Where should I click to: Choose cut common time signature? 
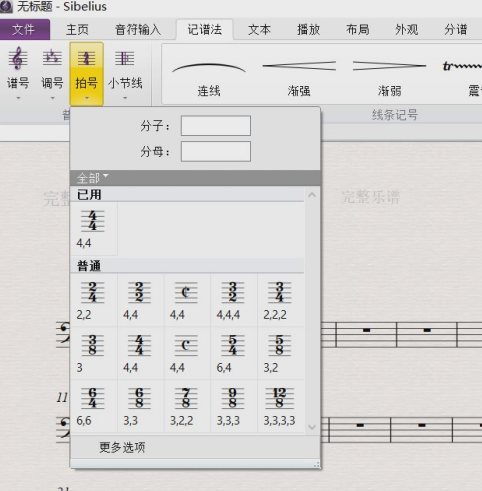[187, 300]
